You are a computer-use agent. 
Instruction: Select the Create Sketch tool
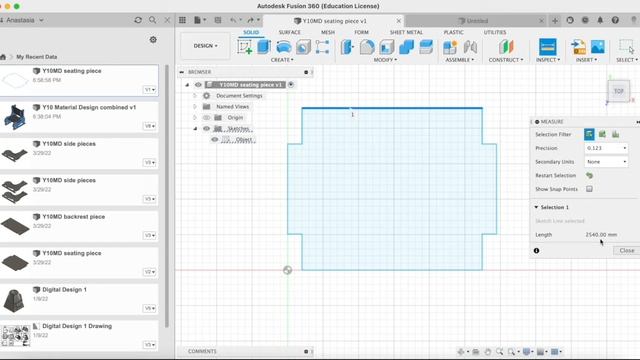click(x=244, y=47)
